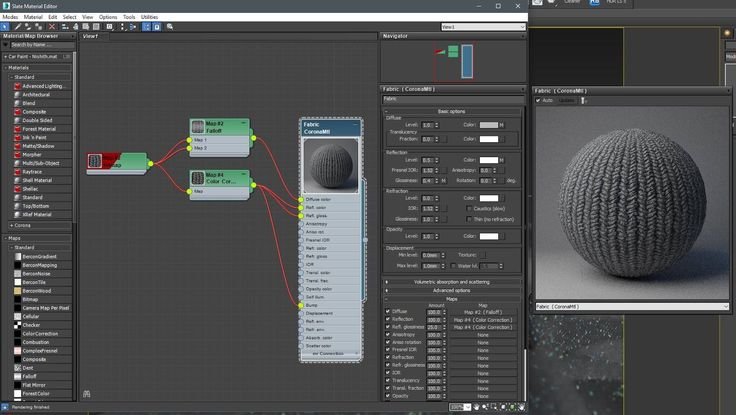The image size is (736, 415).
Task: Open the Material menu
Action: tap(33, 17)
